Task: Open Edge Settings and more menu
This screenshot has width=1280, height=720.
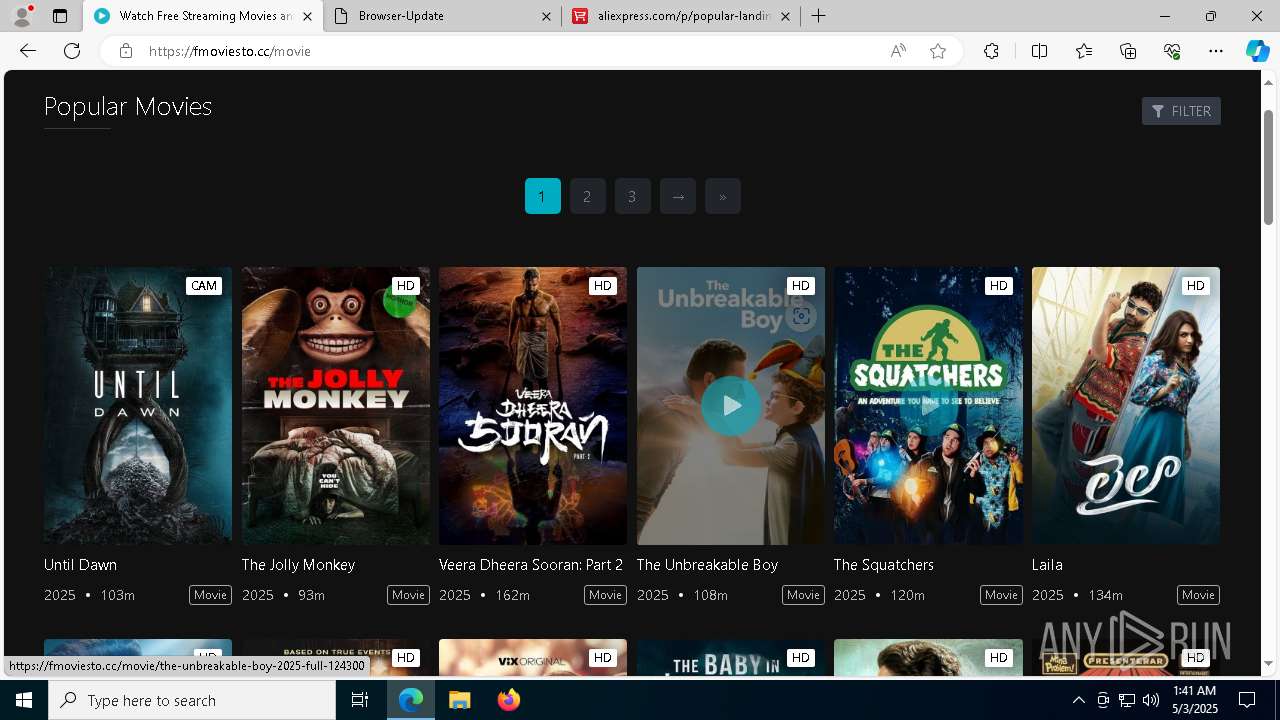Action: tap(1216, 51)
